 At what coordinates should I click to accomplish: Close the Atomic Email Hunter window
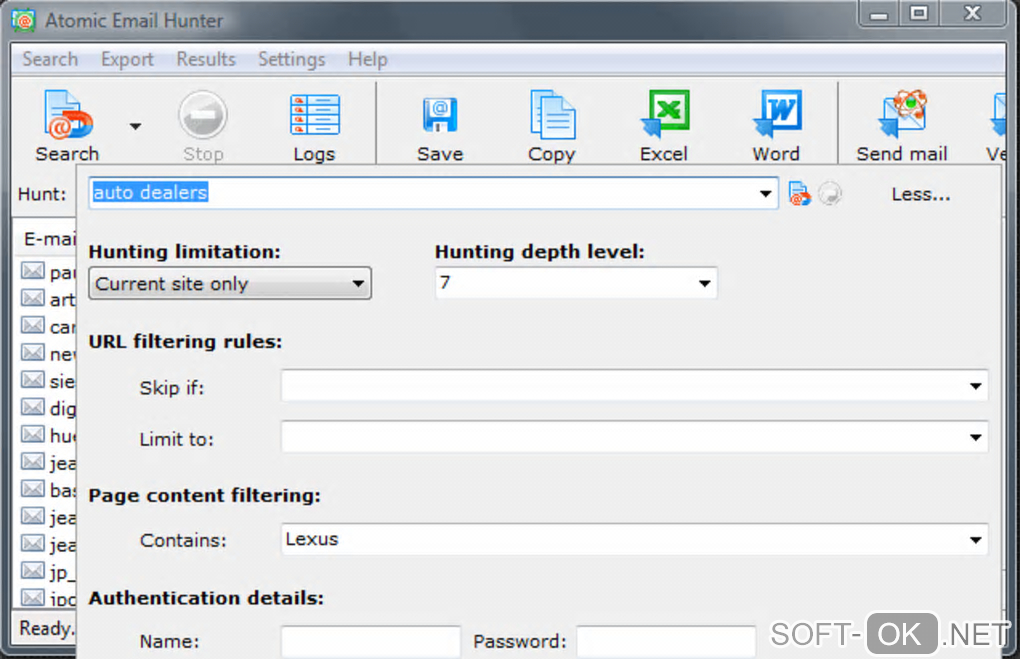(973, 14)
